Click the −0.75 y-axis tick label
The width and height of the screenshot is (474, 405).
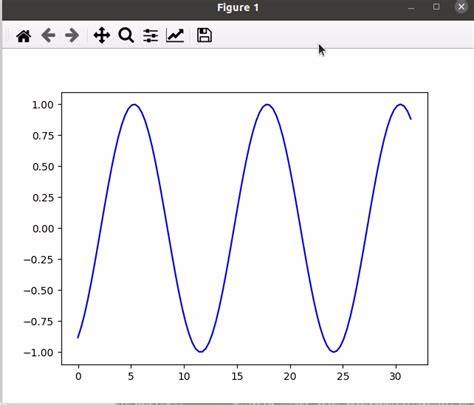[39, 322]
